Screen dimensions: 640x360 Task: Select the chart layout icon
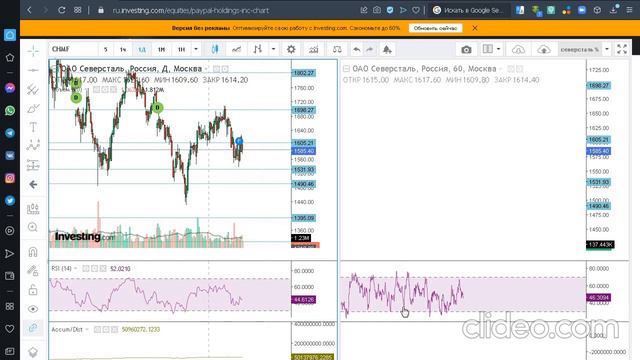(x=488, y=49)
